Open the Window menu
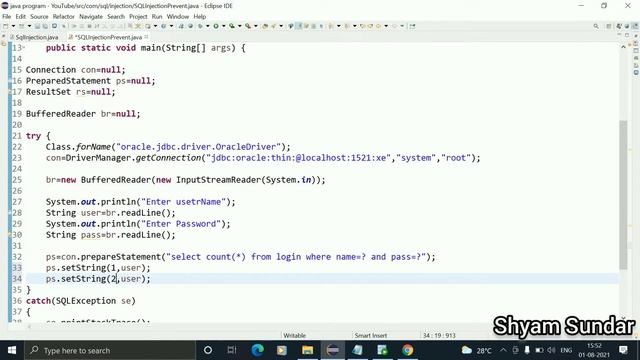 [178, 17]
